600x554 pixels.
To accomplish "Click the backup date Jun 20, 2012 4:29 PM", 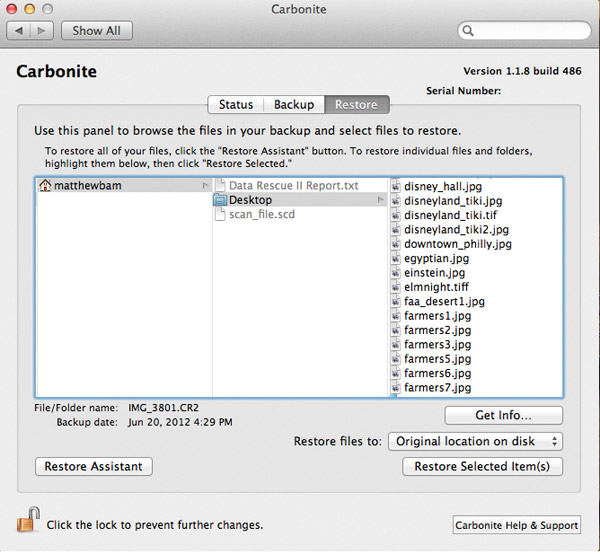I will (180, 422).
